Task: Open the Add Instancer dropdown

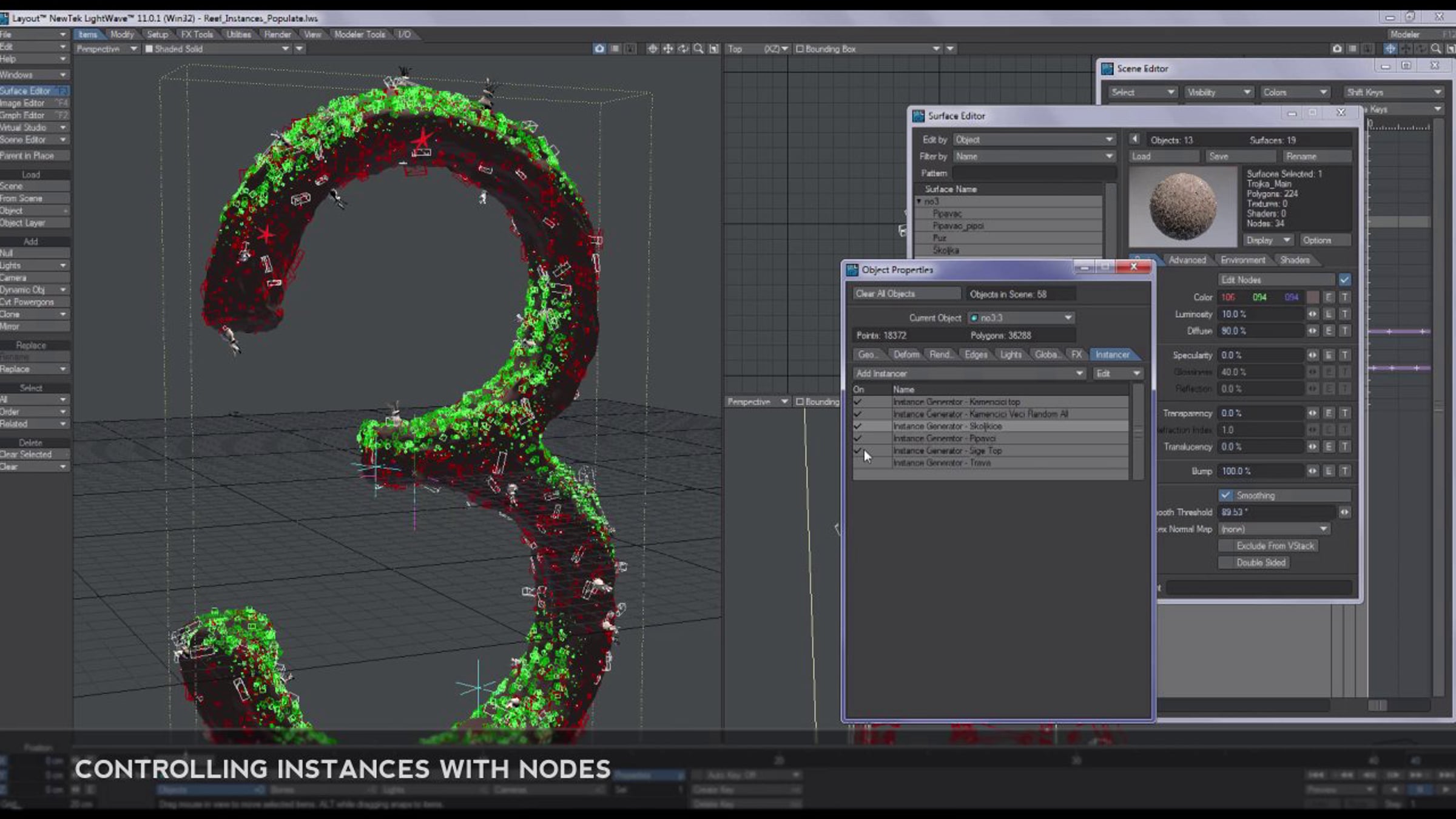Action: [x=969, y=374]
